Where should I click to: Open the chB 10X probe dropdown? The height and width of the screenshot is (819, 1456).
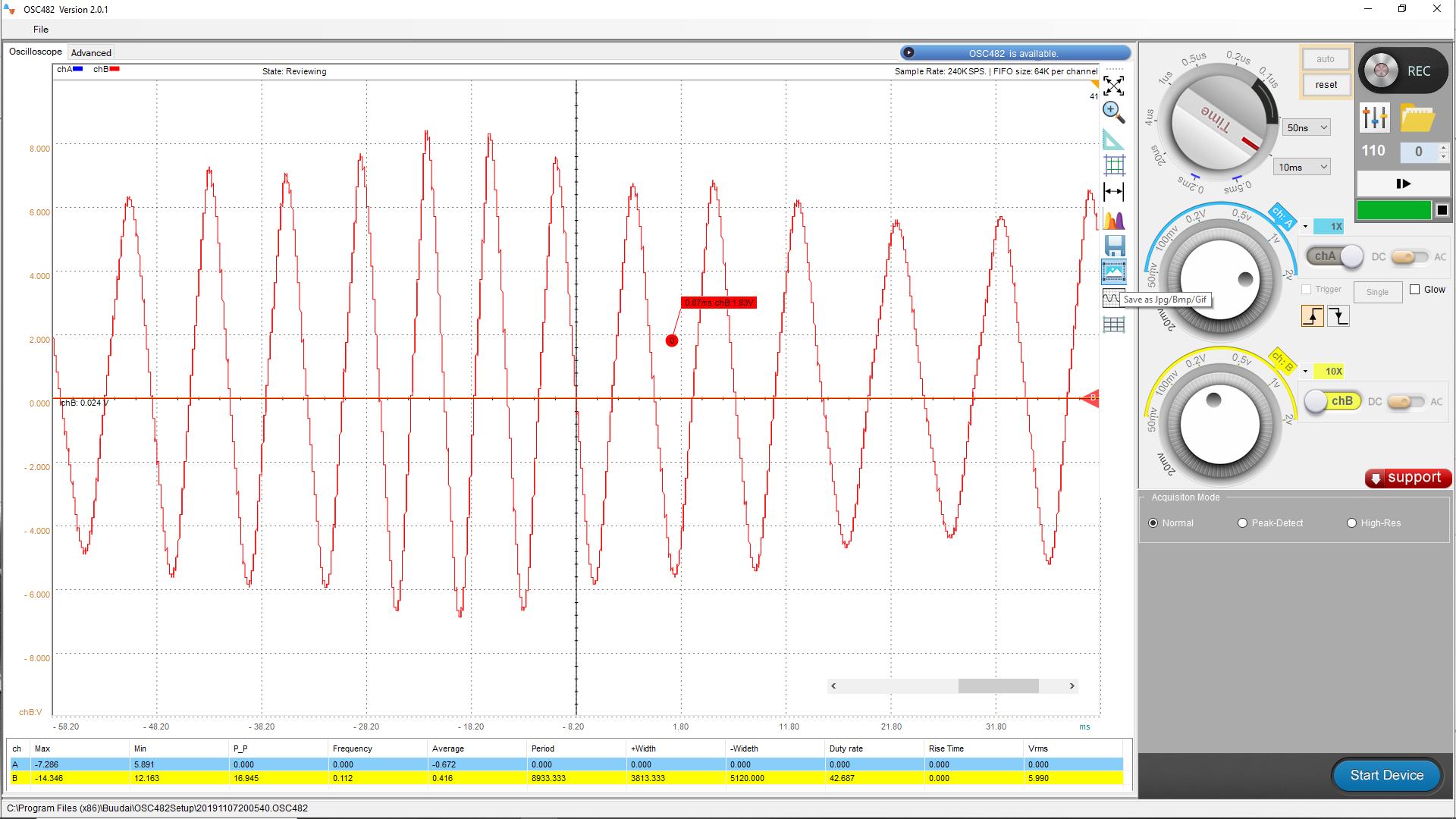coord(1306,372)
